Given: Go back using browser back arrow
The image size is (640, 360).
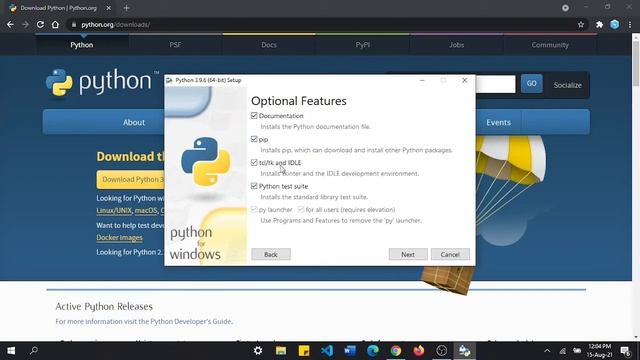Looking at the screenshot, I should (10, 24).
